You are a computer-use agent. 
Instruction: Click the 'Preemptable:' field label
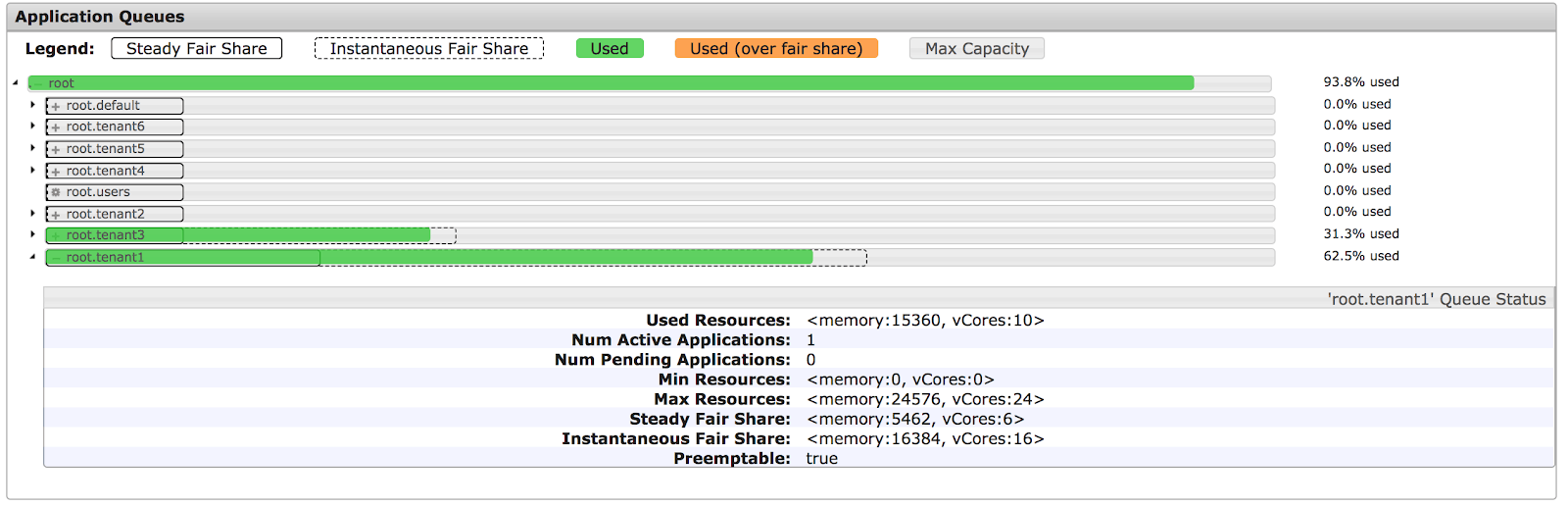pyautogui.click(x=732, y=459)
